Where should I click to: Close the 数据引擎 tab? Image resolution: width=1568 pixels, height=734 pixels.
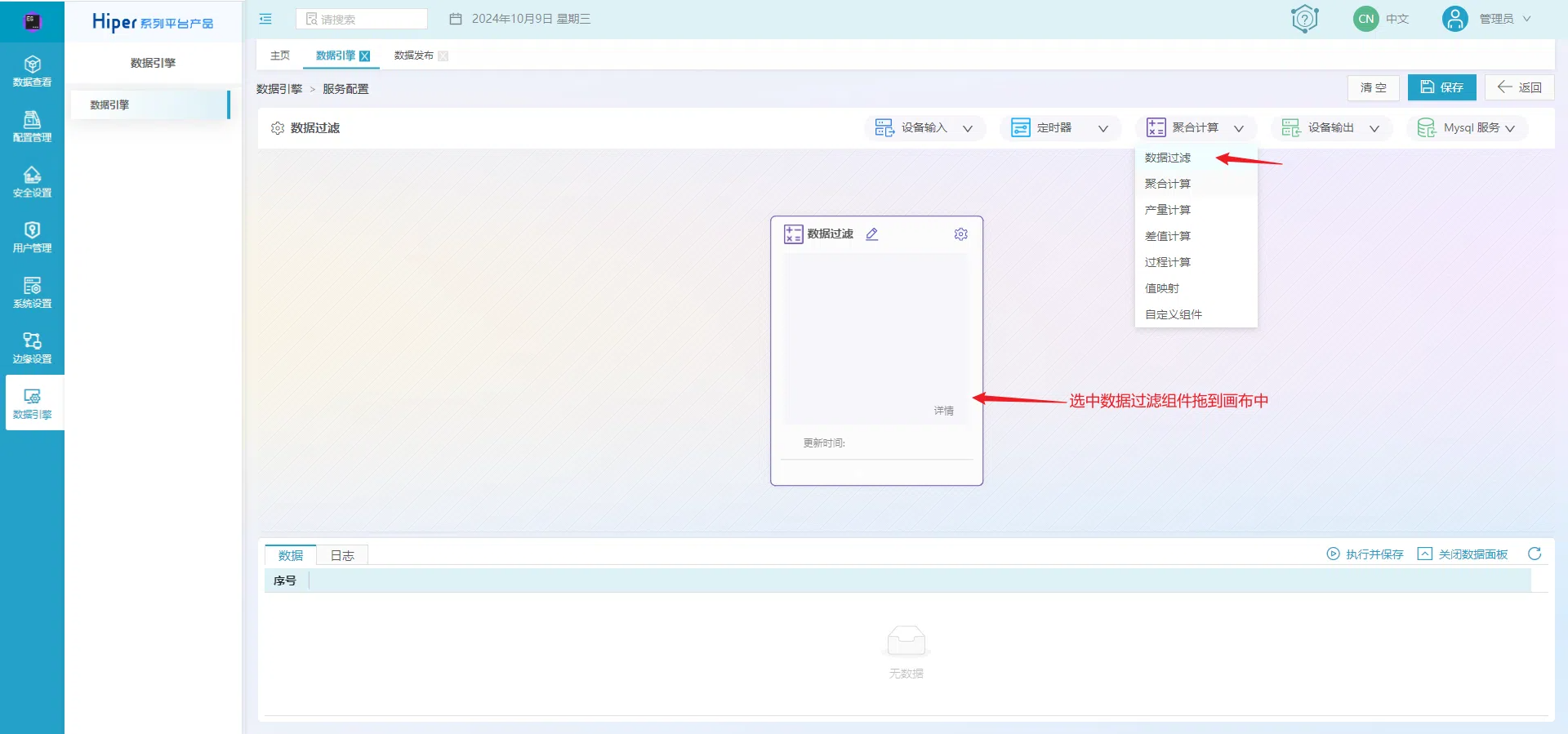tap(365, 56)
